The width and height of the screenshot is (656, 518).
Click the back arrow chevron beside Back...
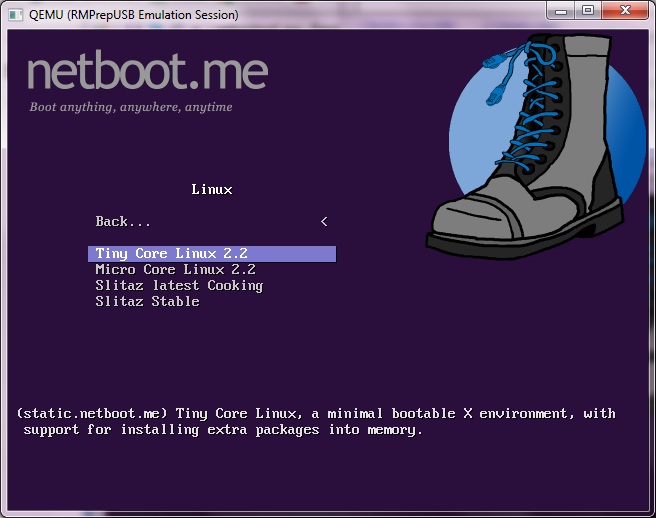pyautogui.click(x=324, y=222)
